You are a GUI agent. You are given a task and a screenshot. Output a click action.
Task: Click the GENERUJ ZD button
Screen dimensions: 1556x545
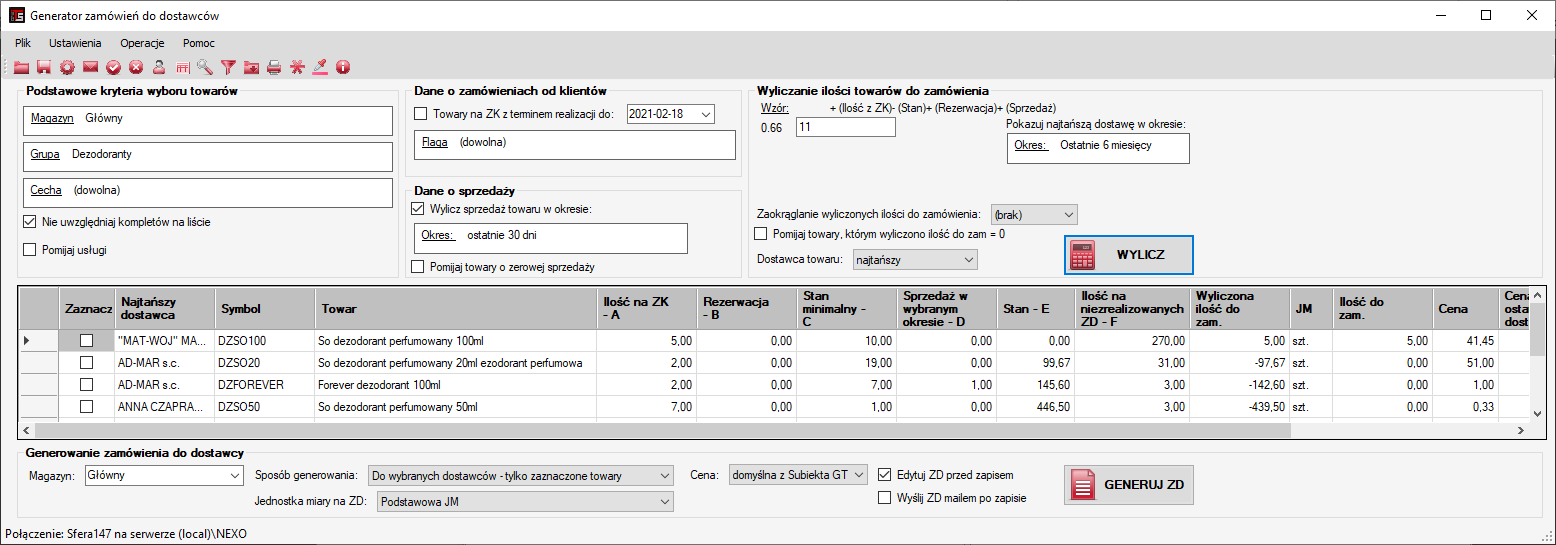[1128, 485]
